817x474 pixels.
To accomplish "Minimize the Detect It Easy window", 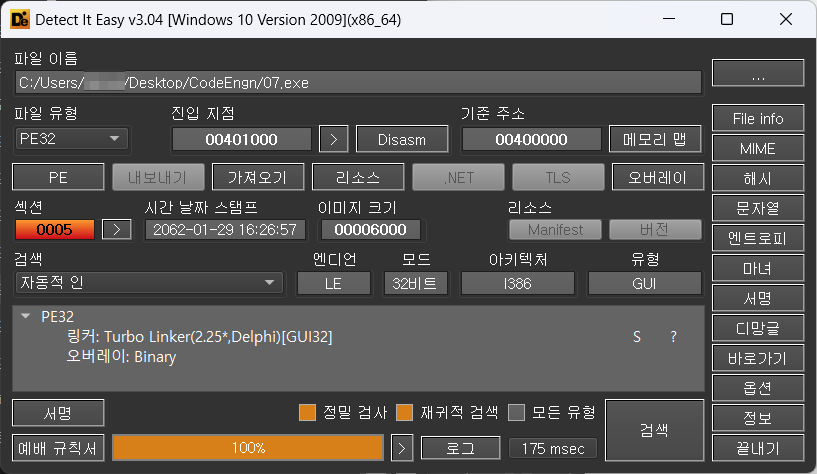I will (669, 19).
